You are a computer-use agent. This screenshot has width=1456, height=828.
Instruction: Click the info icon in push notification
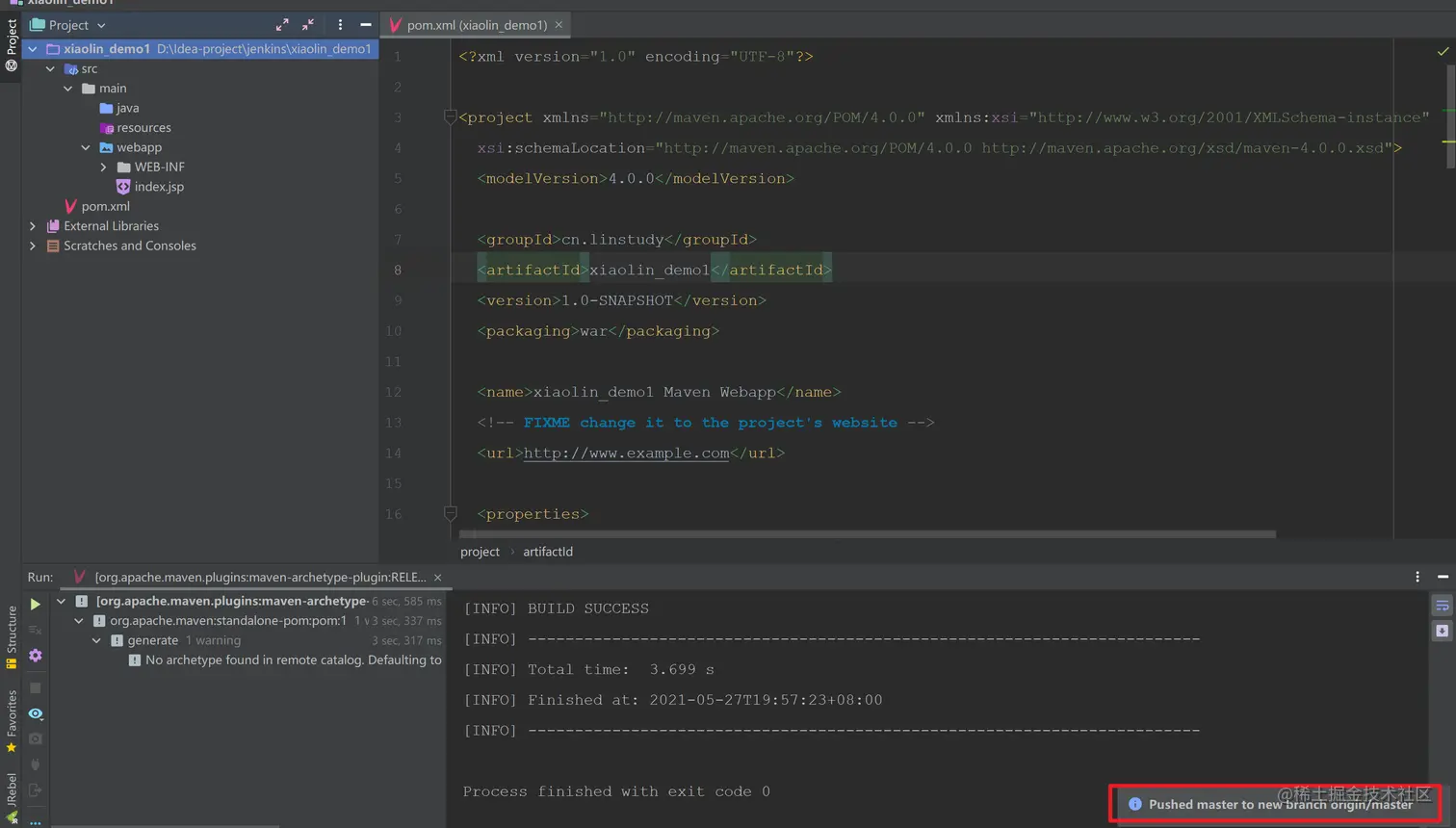click(1135, 804)
